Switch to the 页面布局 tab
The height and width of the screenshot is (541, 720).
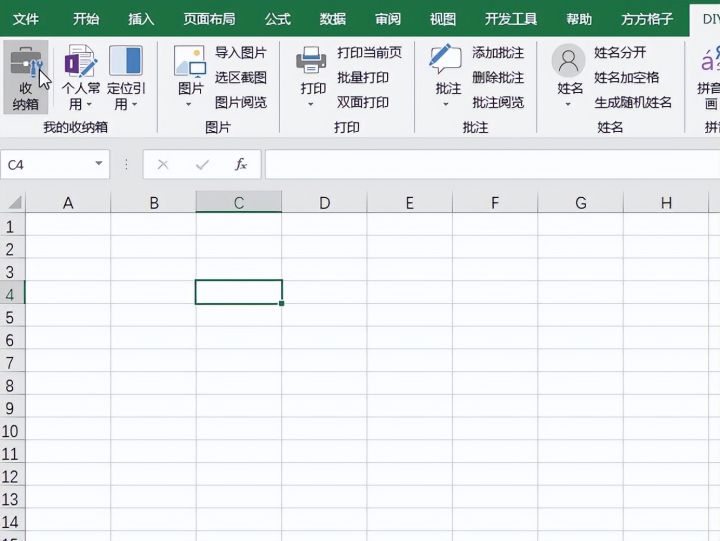209,19
